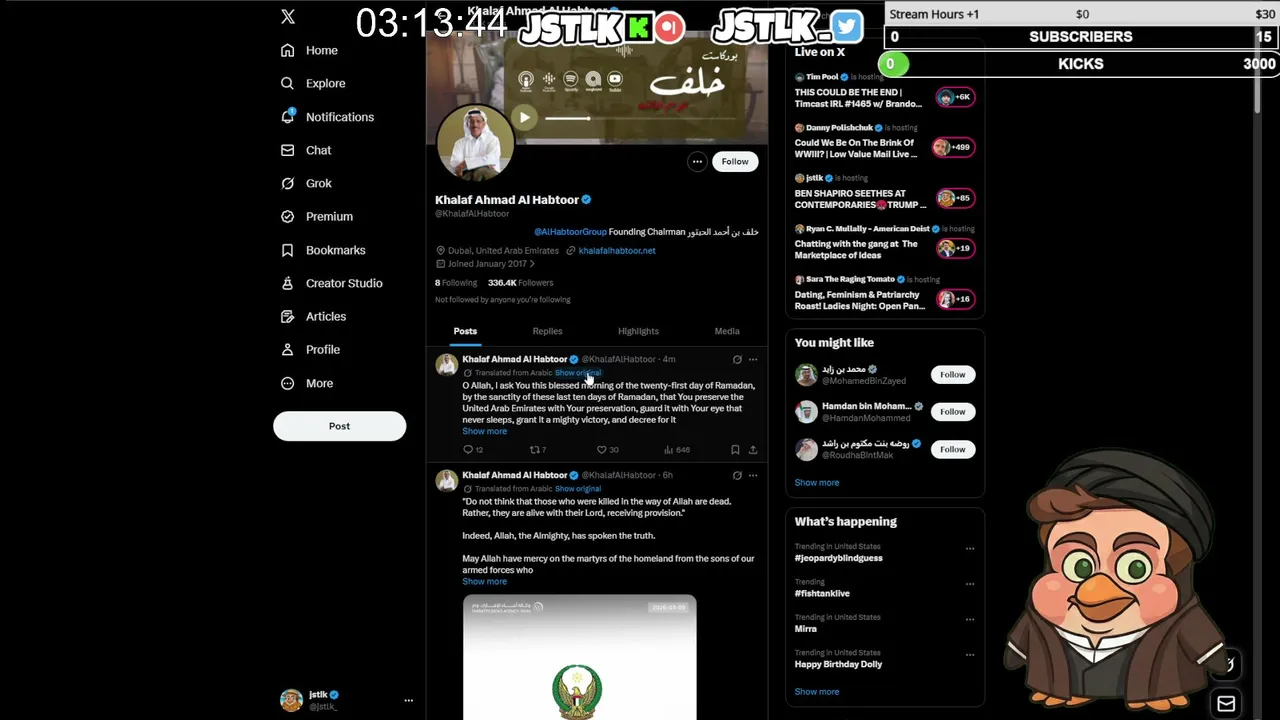Open Sara The Raging Tomato's live listing
This screenshot has height=720, width=1280.
pyautogui.click(x=884, y=295)
